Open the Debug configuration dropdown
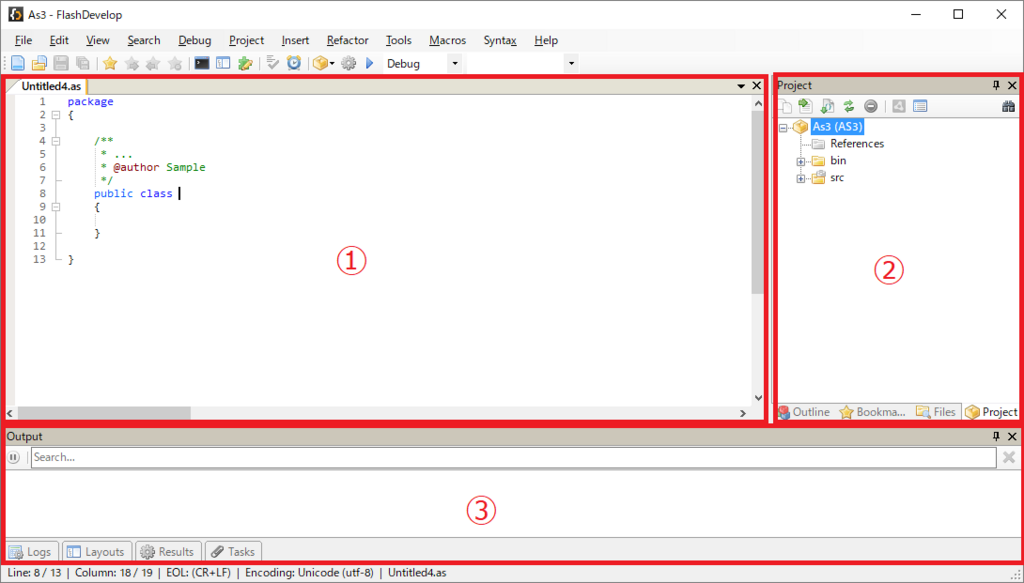Viewport: 1024px width, 583px height. (x=455, y=63)
